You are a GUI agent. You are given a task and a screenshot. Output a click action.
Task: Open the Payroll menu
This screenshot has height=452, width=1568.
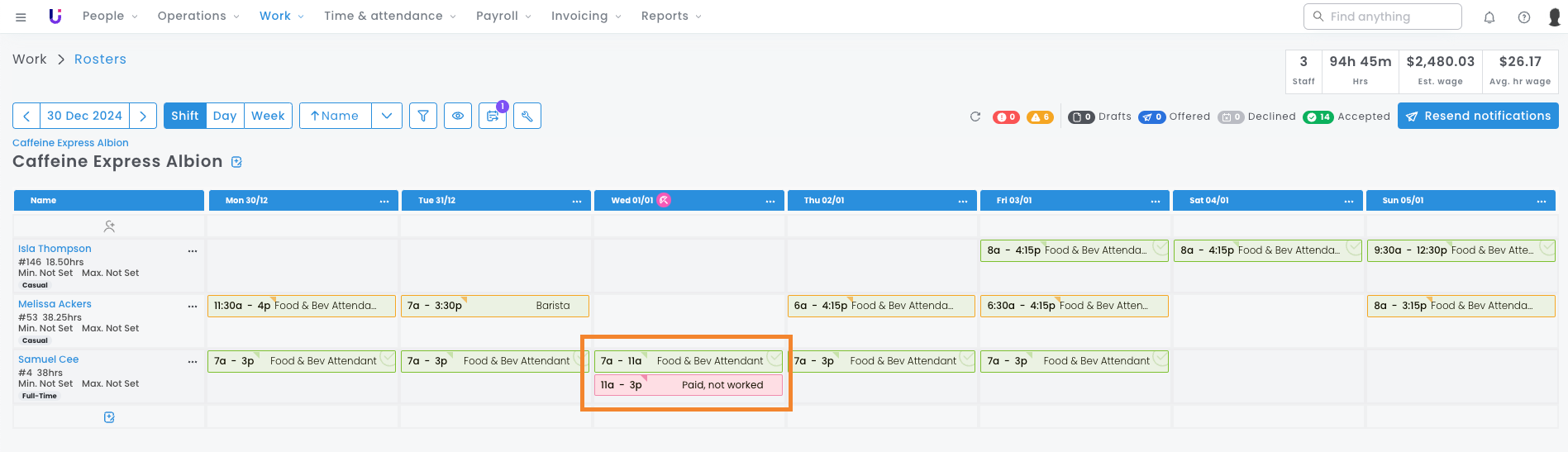(503, 16)
